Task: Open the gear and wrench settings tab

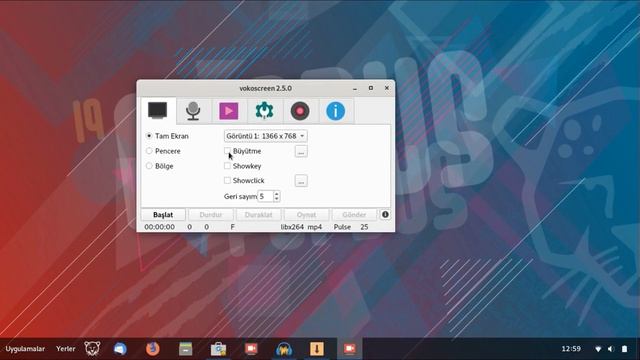Action: (264, 111)
